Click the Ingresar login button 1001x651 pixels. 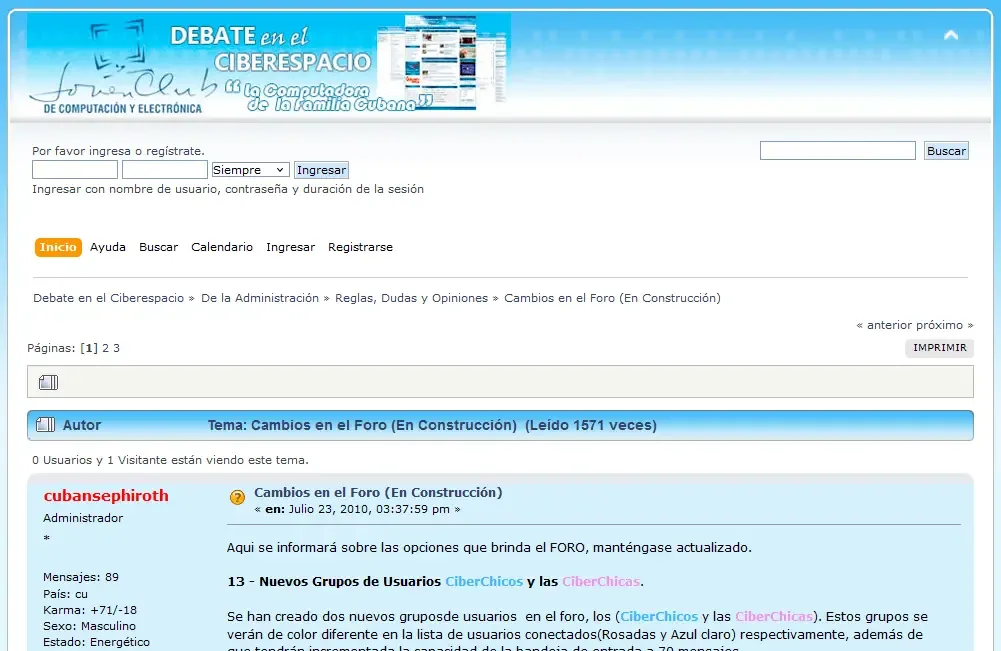[321, 170]
